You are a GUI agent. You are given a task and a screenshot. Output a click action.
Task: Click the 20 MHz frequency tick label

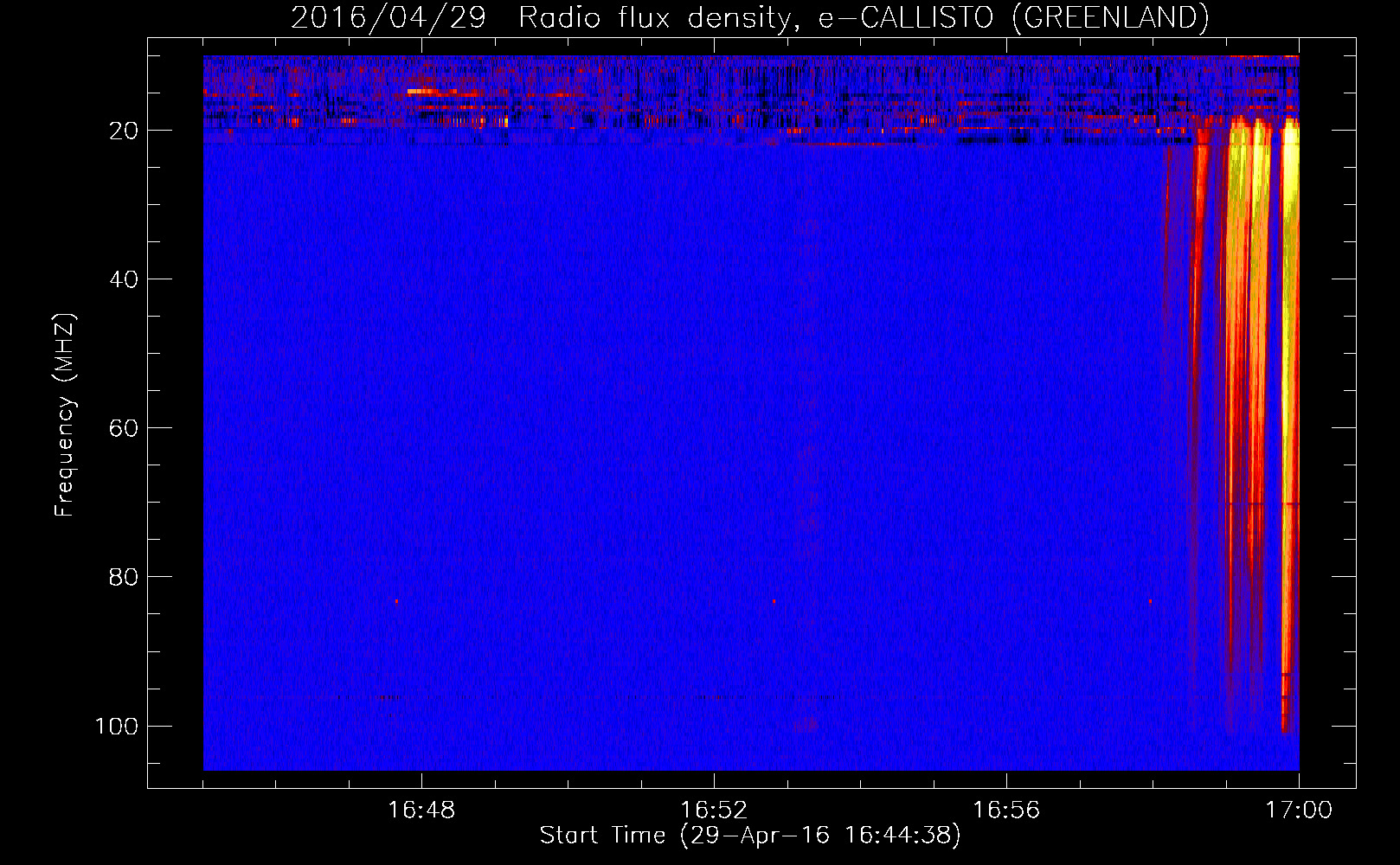pos(124,131)
